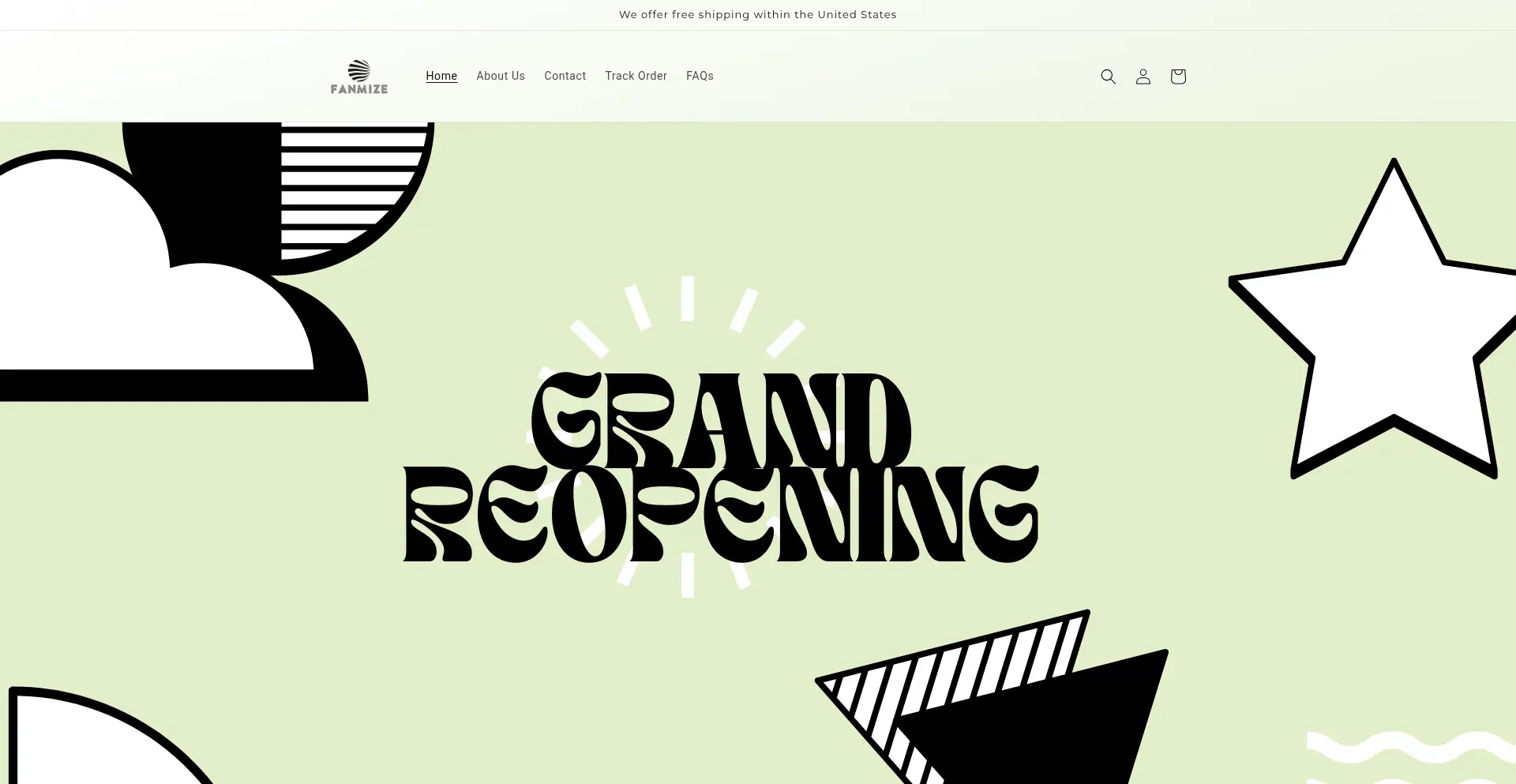Go to the Home menu item

pyautogui.click(x=441, y=76)
